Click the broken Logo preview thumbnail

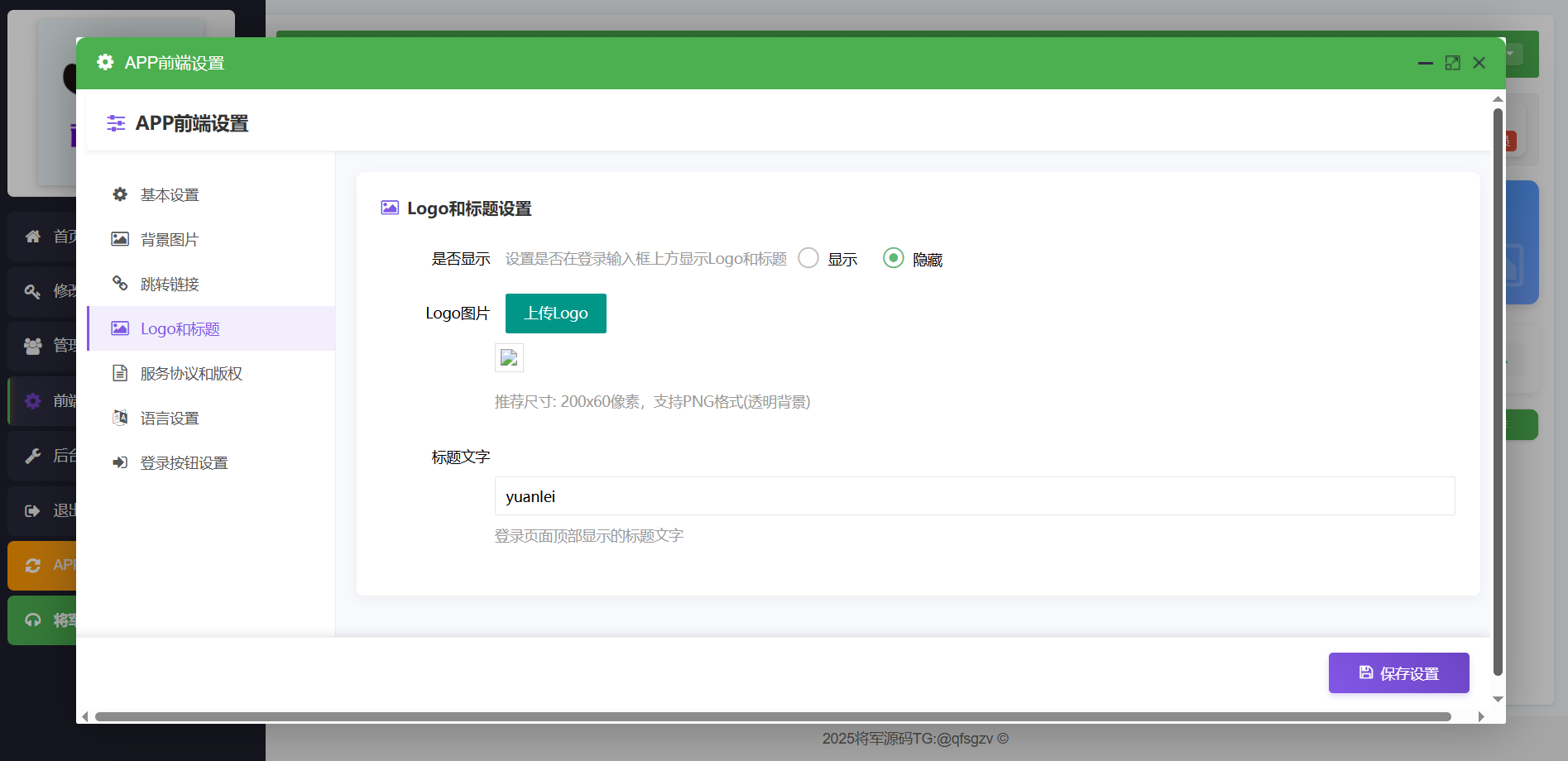tap(509, 357)
